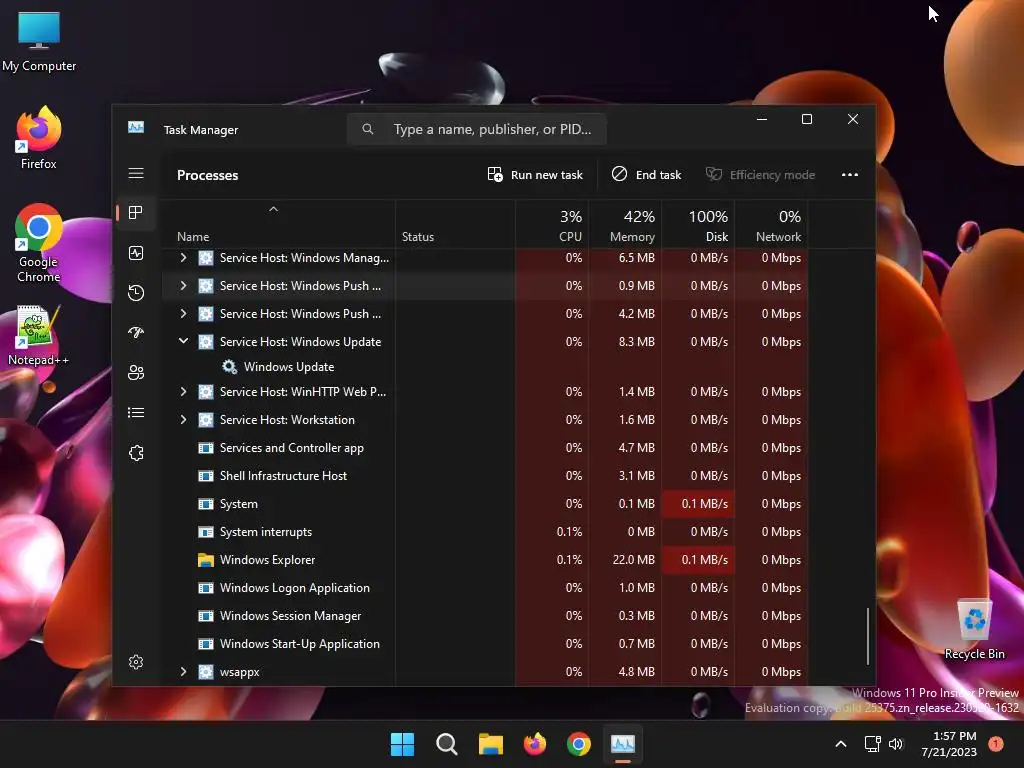Open the volume icon in system tray

896,744
